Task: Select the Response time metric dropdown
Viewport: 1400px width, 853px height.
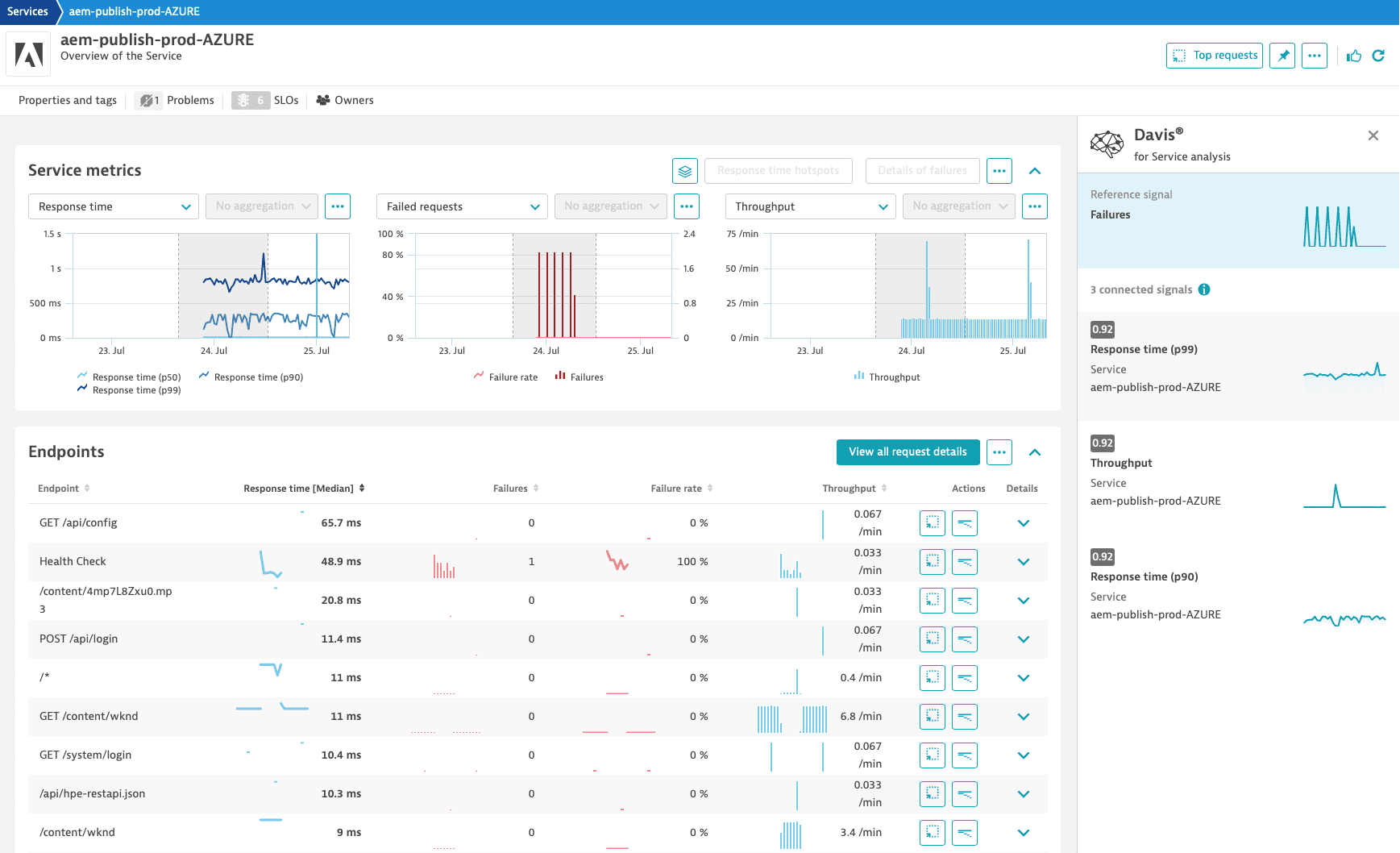Action: [x=114, y=206]
